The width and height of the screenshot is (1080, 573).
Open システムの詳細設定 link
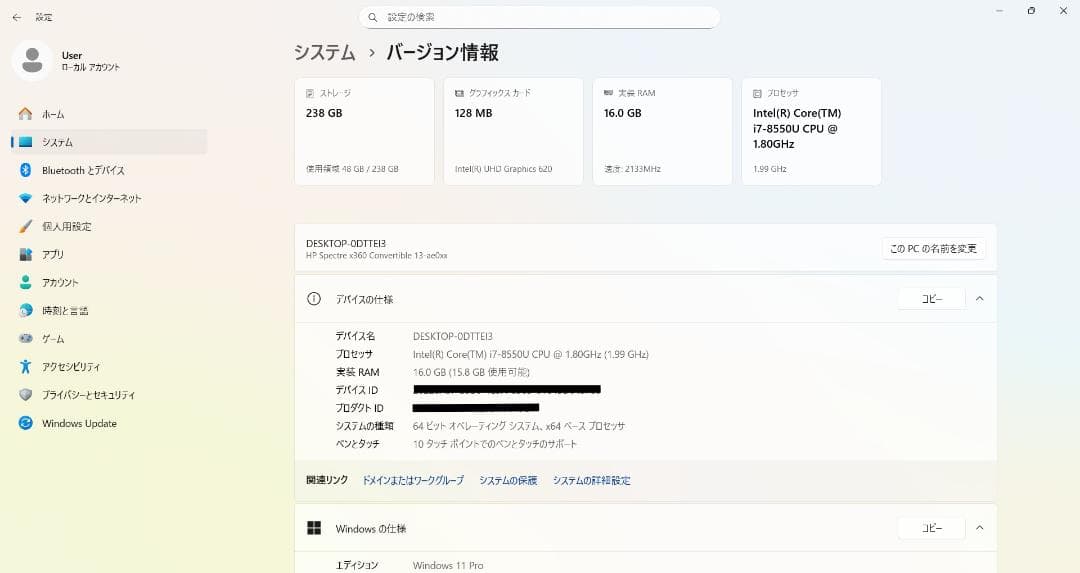tap(592, 481)
